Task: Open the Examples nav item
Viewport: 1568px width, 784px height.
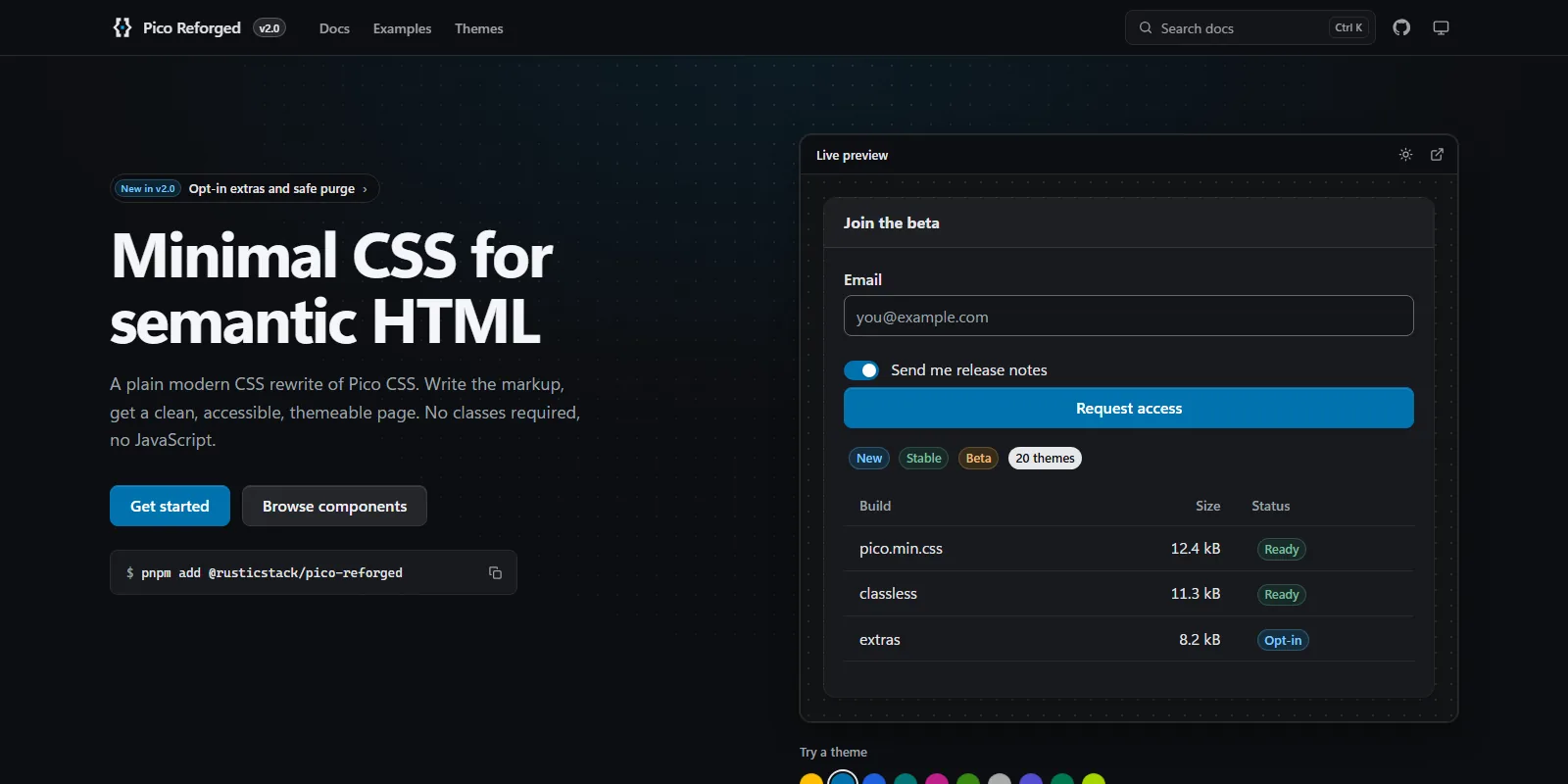Action: (402, 28)
